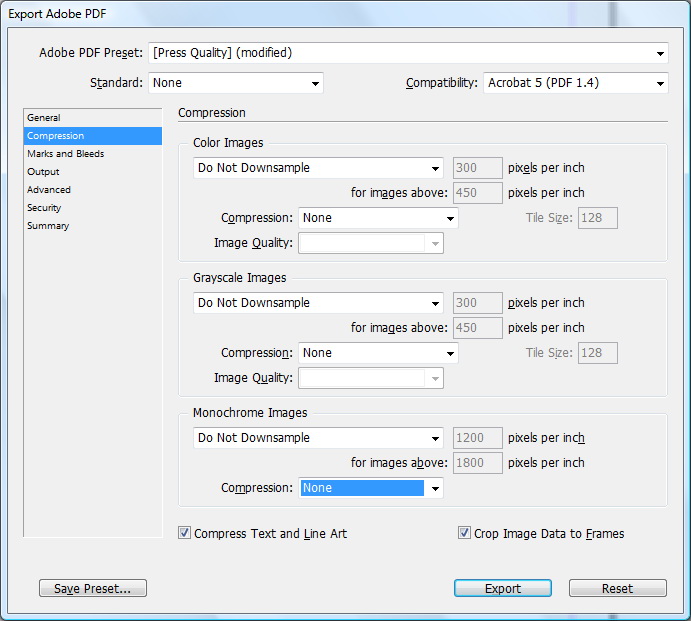Open the Adobe PDF Preset dropdown

coord(408,53)
